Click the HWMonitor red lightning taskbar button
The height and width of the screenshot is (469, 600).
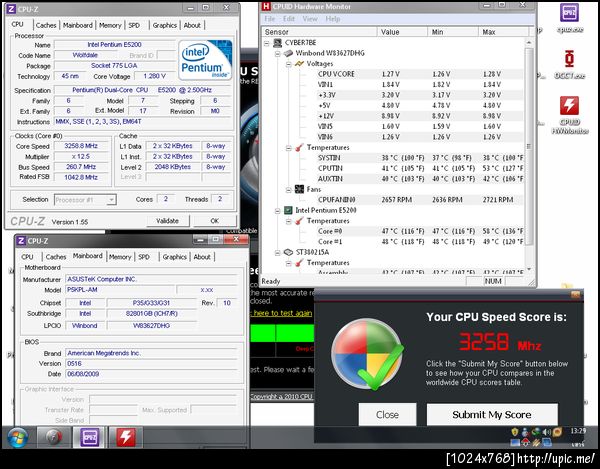pyautogui.click(x=126, y=438)
